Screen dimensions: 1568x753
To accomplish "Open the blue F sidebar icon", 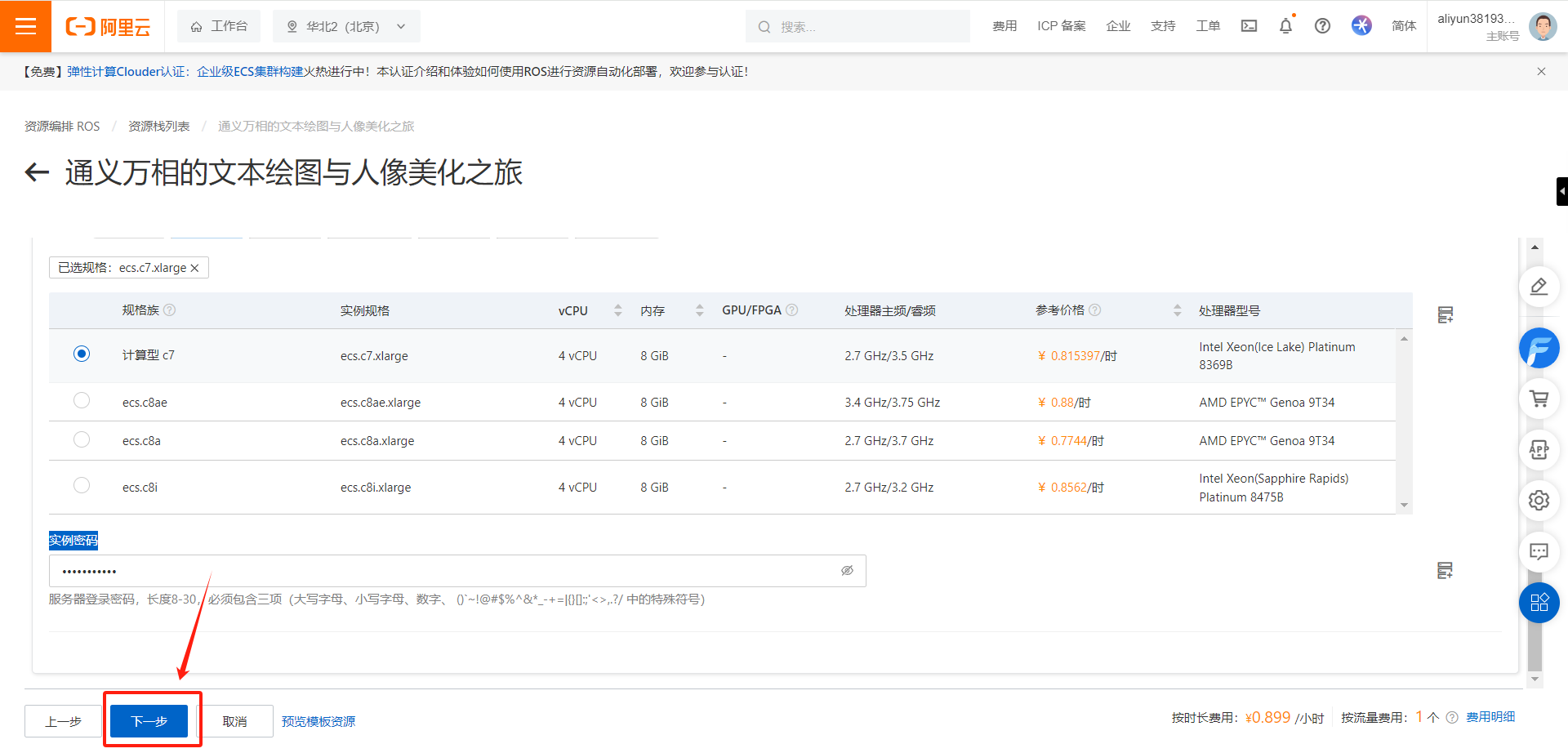I will pos(1539,348).
